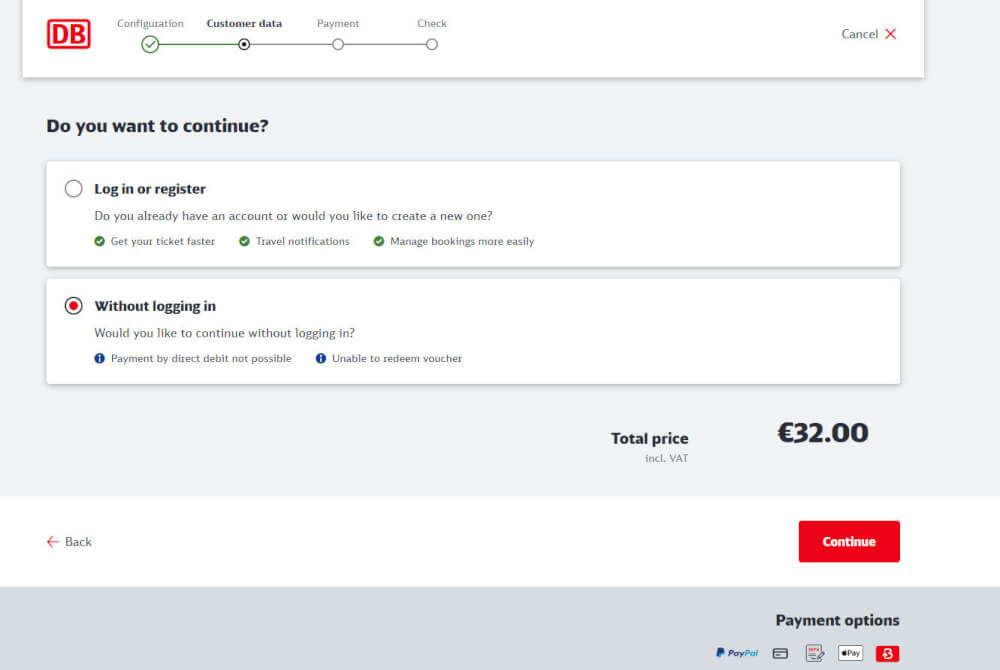Select the Without logging in radio button
This screenshot has width=1000, height=670.
(x=74, y=306)
